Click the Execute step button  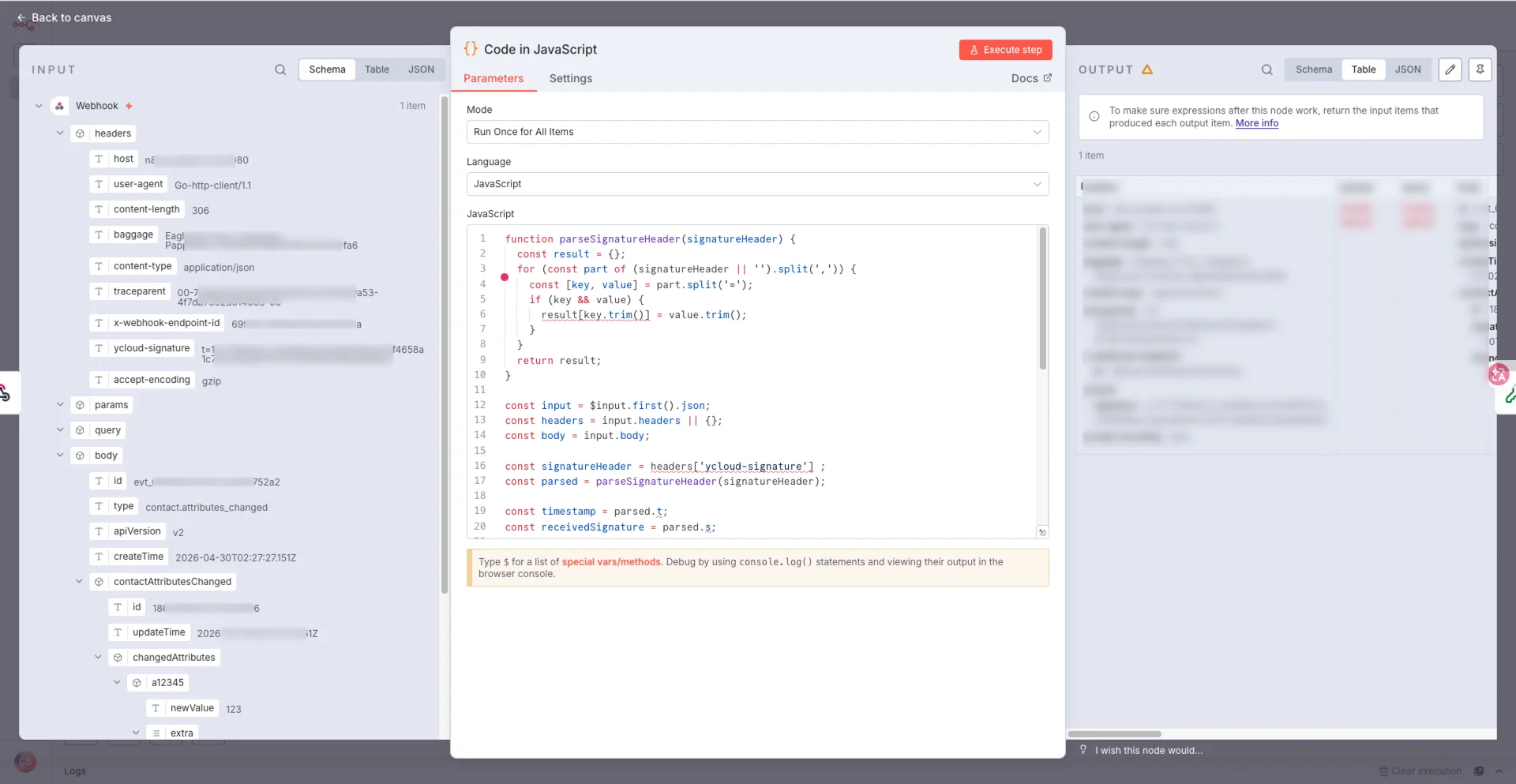[x=1006, y=50]
